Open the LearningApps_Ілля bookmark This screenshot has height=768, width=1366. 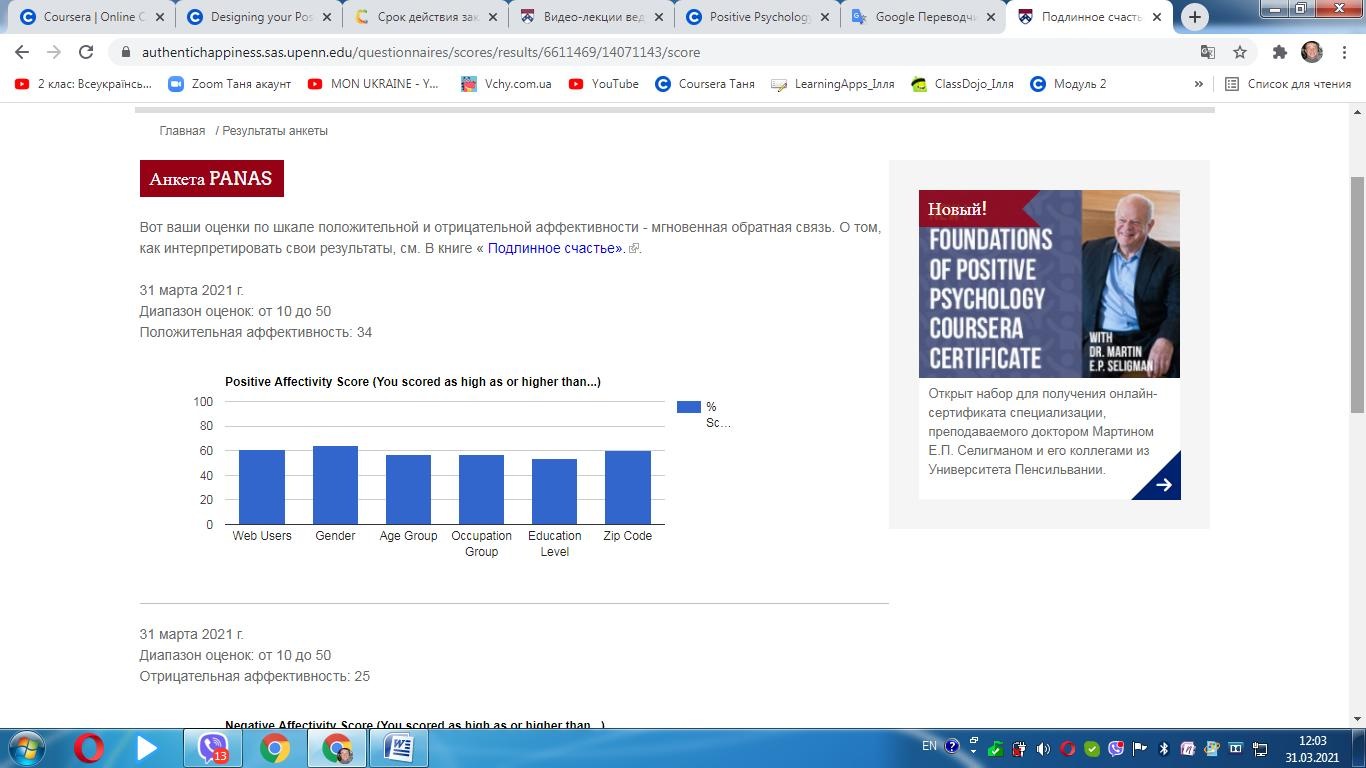(x=833, y=84)
